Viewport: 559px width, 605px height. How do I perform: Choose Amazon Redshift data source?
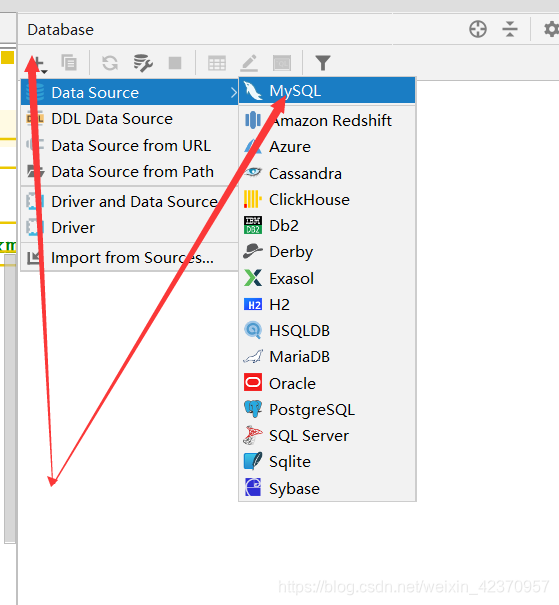327,120
